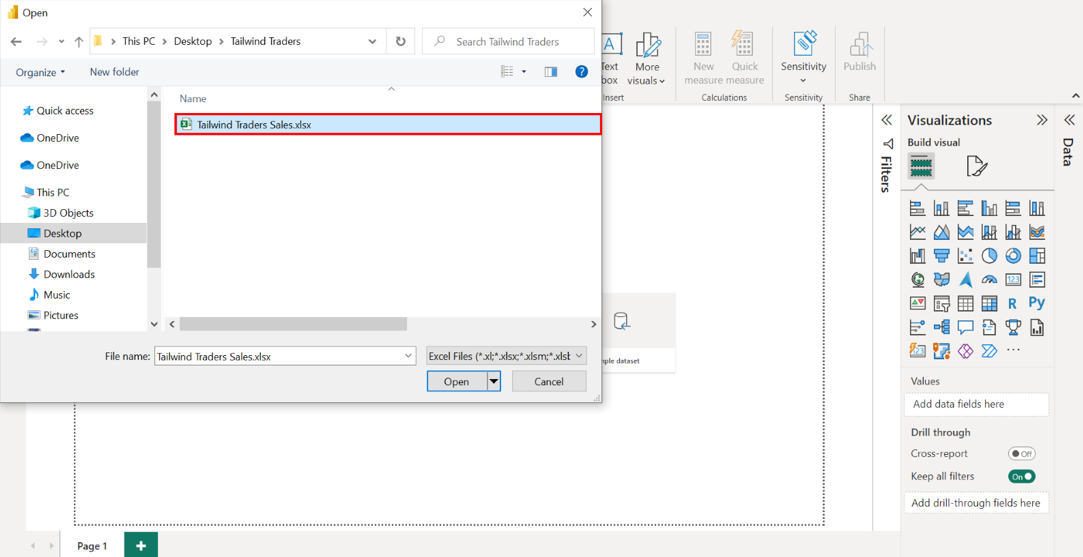Screen dimensions: 1083x557
Task: Click the refresh icon in address bar
Action: tap(401, 42)
